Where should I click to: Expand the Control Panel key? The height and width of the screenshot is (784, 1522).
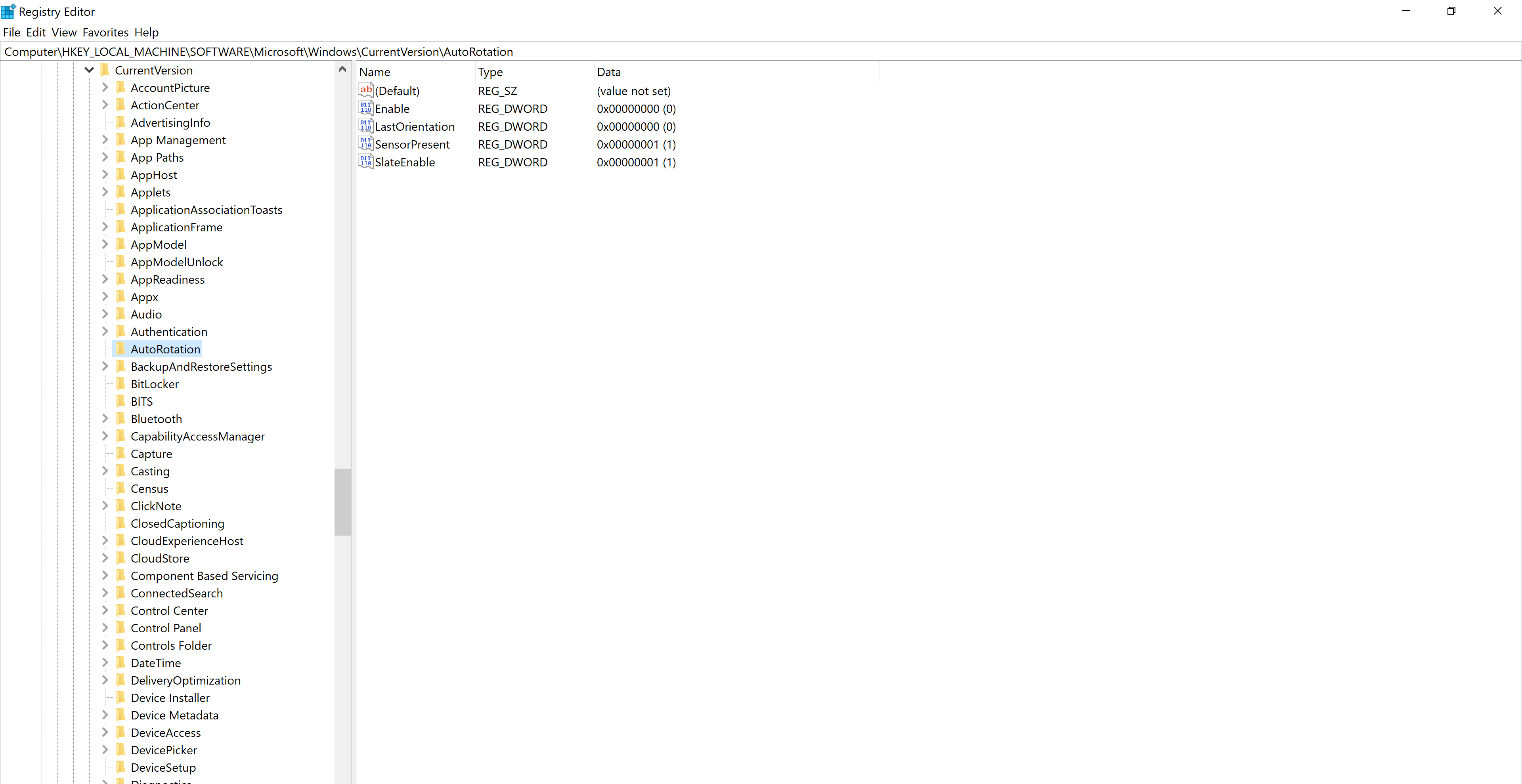click(105, 628)
